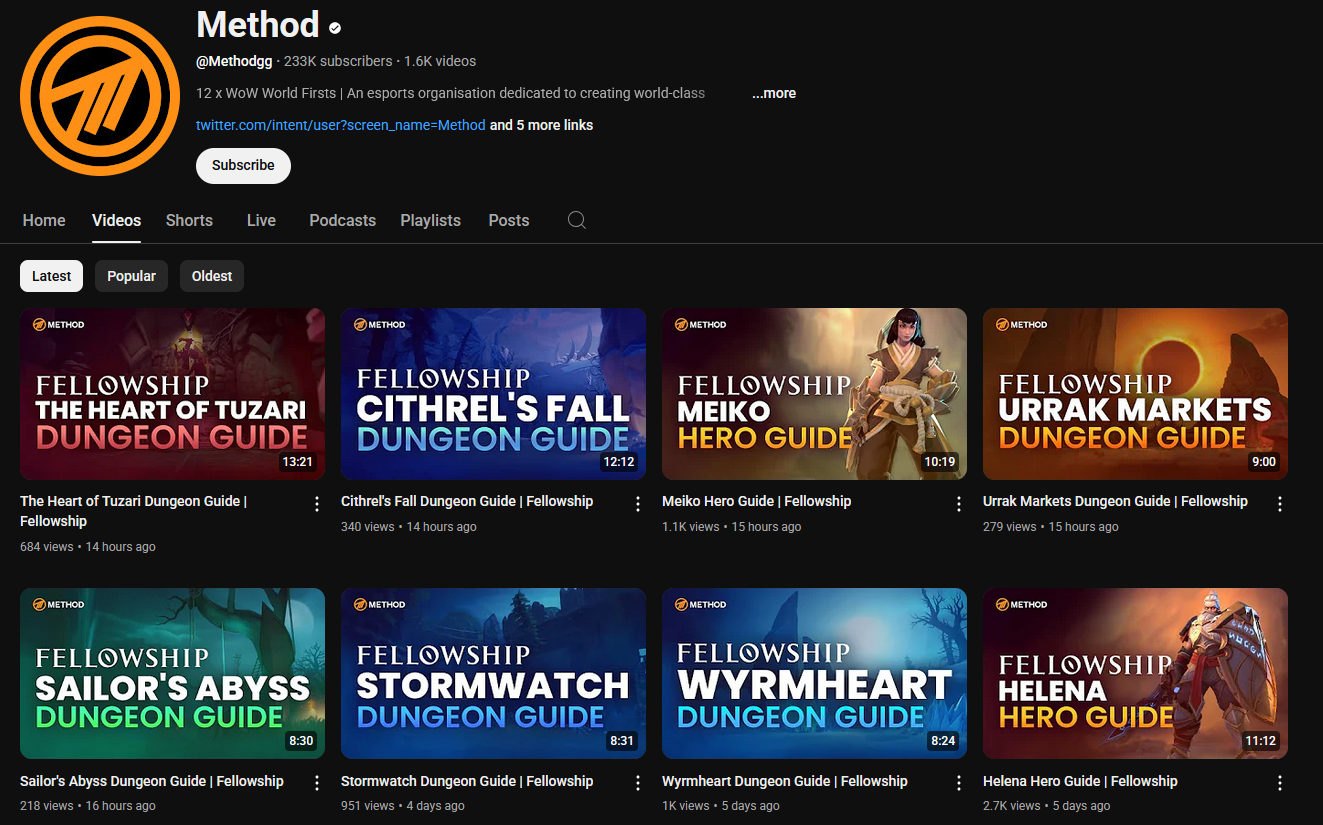Image resolution: width=1323 pixels, height=825 pixels.
Task: Open the Live tab
Action: (x=261, y=220)
